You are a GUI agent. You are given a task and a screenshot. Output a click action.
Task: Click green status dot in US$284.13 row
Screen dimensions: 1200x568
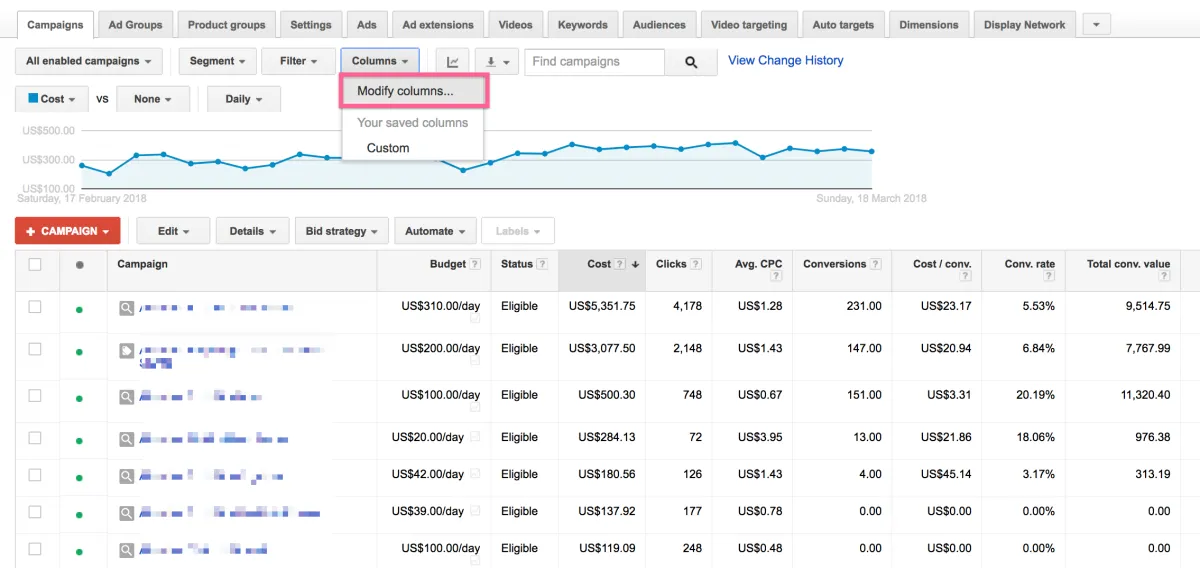(79, 440)
